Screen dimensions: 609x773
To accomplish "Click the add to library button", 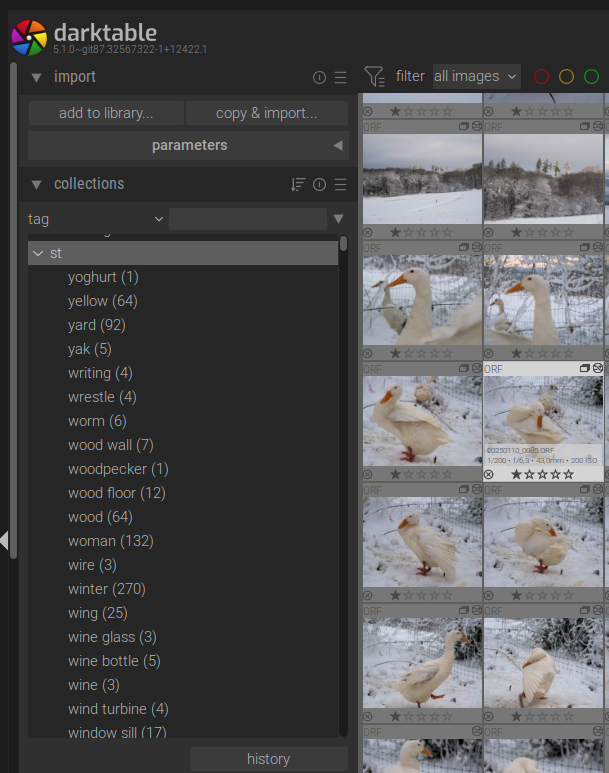I will pyautogui.click(x=106, y=113).
